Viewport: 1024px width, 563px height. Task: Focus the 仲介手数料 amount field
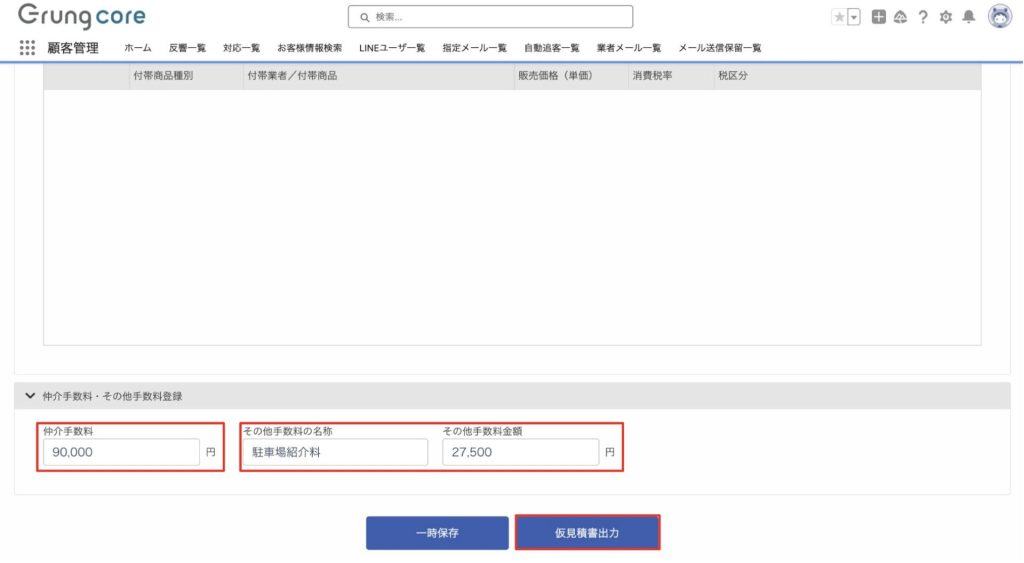[x=120, y=453]
